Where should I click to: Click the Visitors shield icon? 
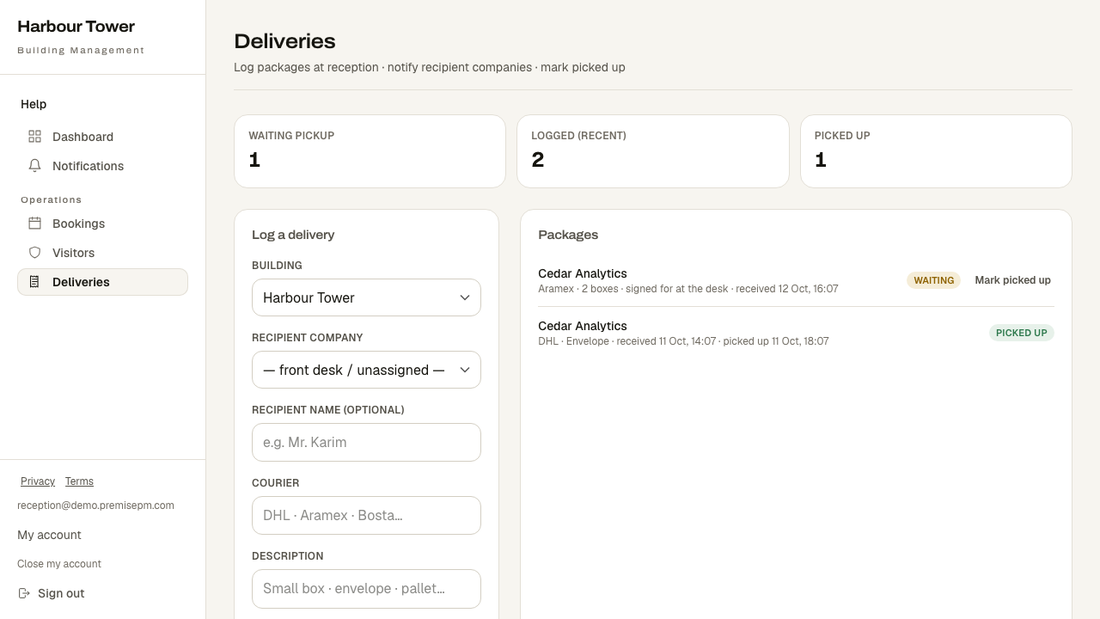[34, 253]
